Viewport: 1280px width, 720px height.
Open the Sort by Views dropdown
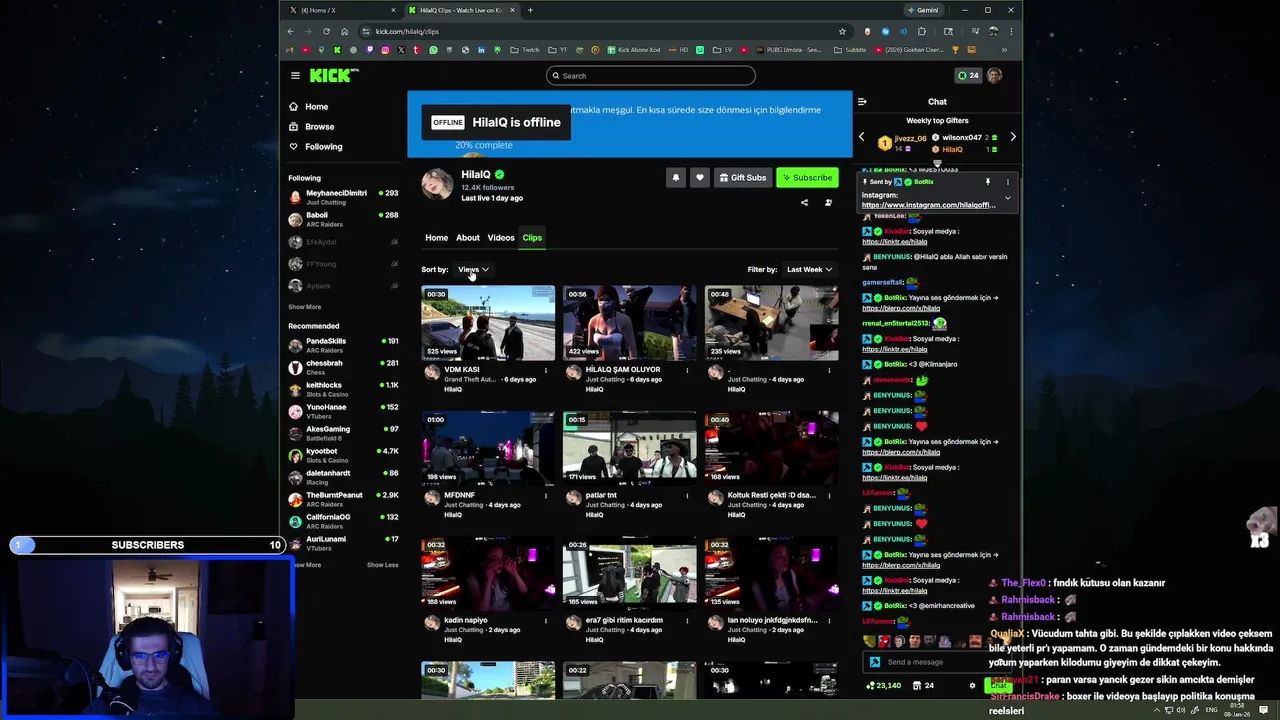tap(473, 269)
